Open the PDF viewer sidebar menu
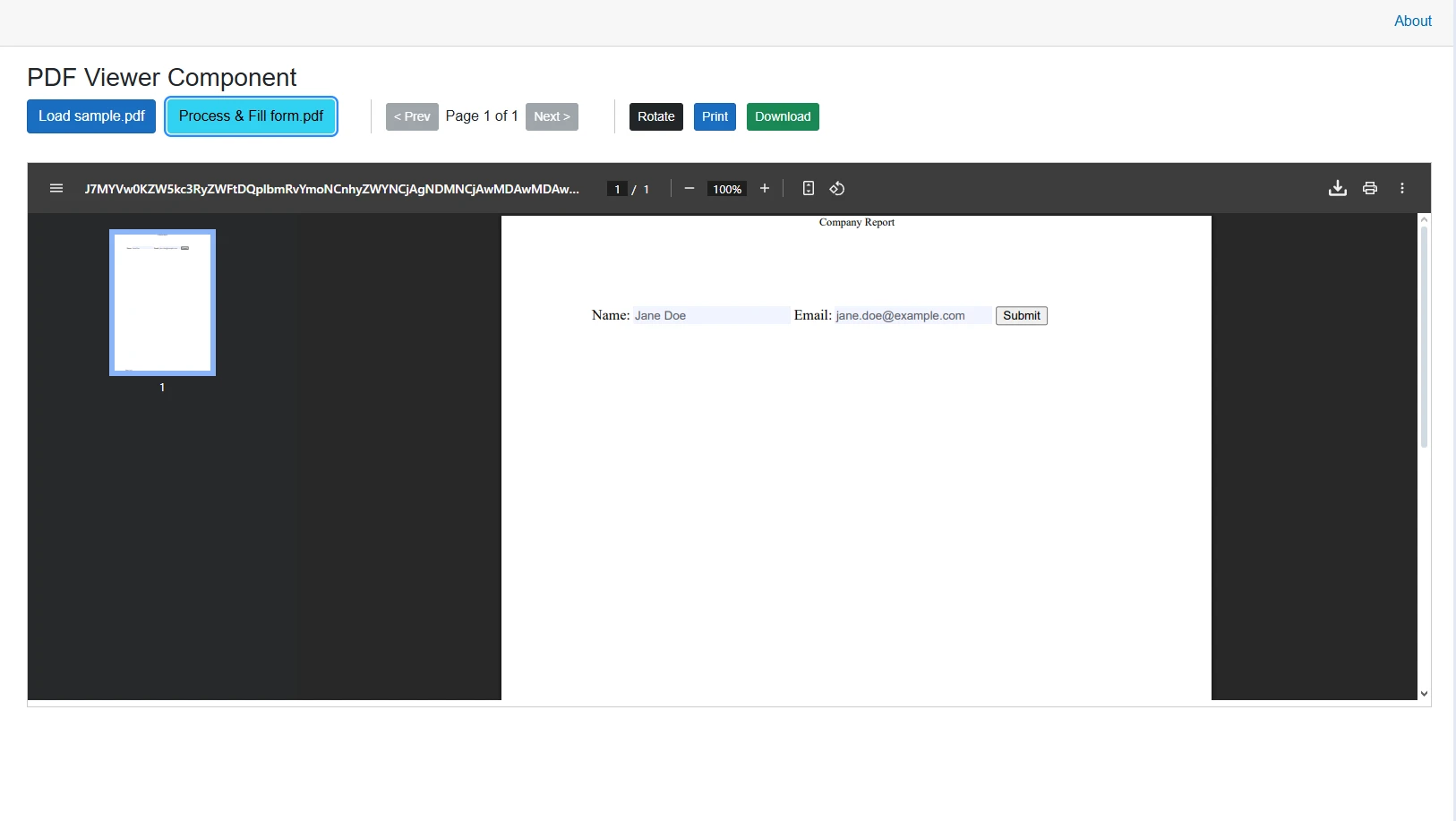Viewport: 1456px width, 821px height. click(x=56, y=188)
